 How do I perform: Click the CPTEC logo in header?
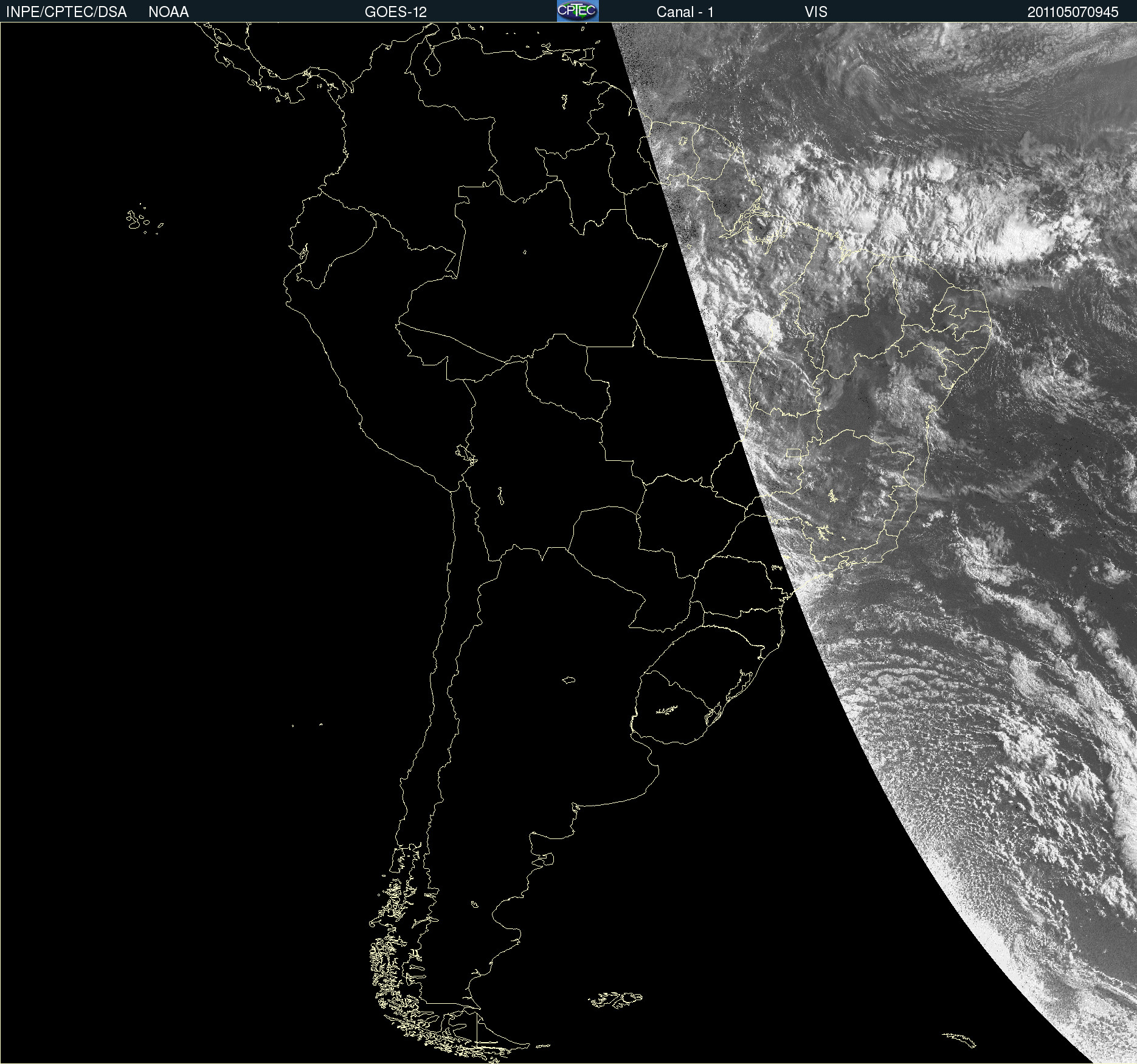[578, 11]
